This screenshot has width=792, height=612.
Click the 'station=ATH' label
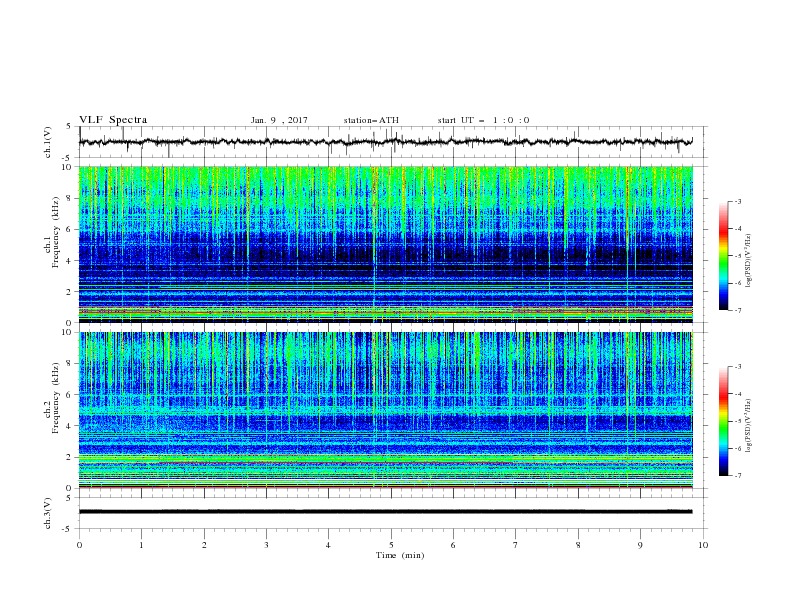click(371, 120)
